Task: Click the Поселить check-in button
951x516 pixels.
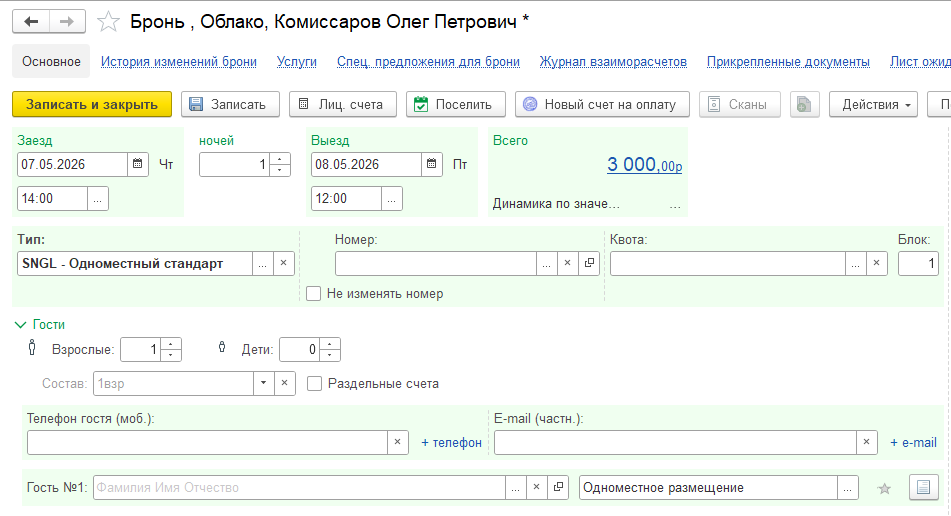Action: pyautogui.click(x=455, y=104)
